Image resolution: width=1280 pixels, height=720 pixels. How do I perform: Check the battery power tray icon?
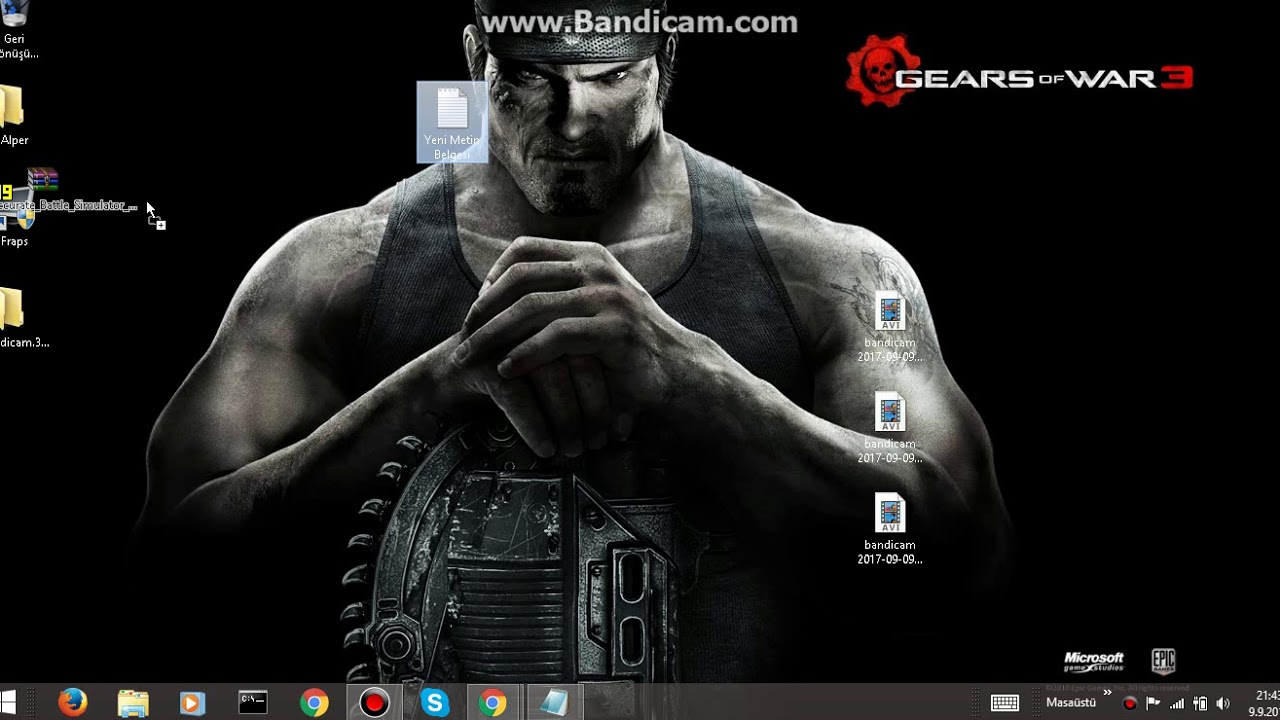[x=1200, y=704]
